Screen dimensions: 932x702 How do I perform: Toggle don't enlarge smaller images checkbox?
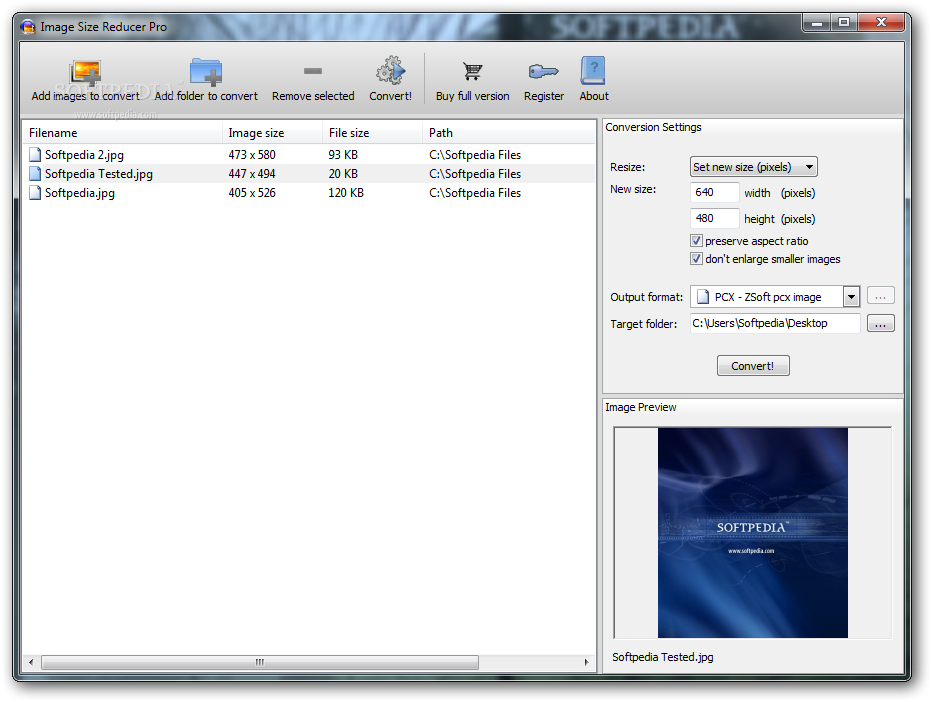click(696, 259)
